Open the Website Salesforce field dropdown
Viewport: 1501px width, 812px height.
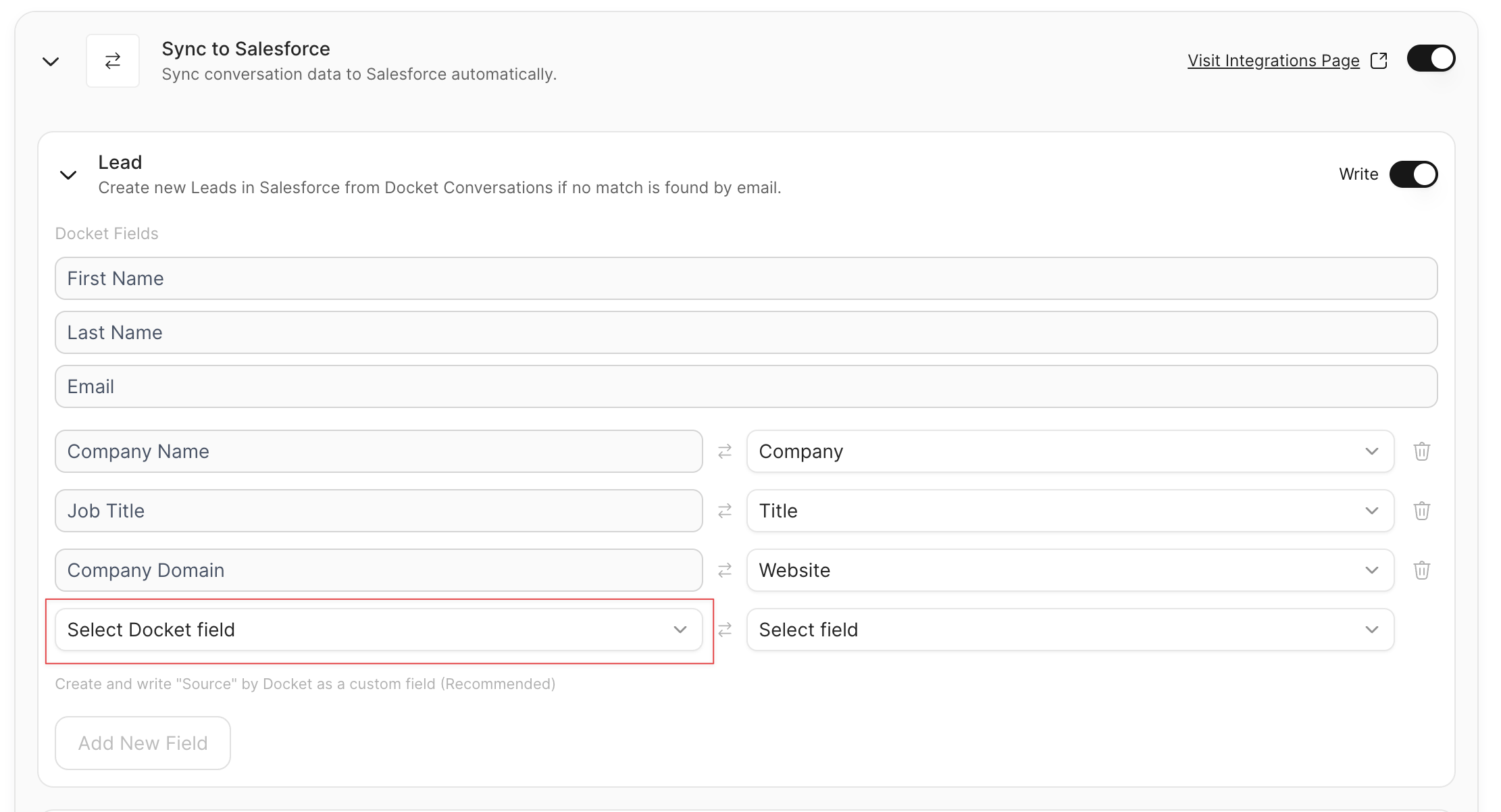(1070, 570)
